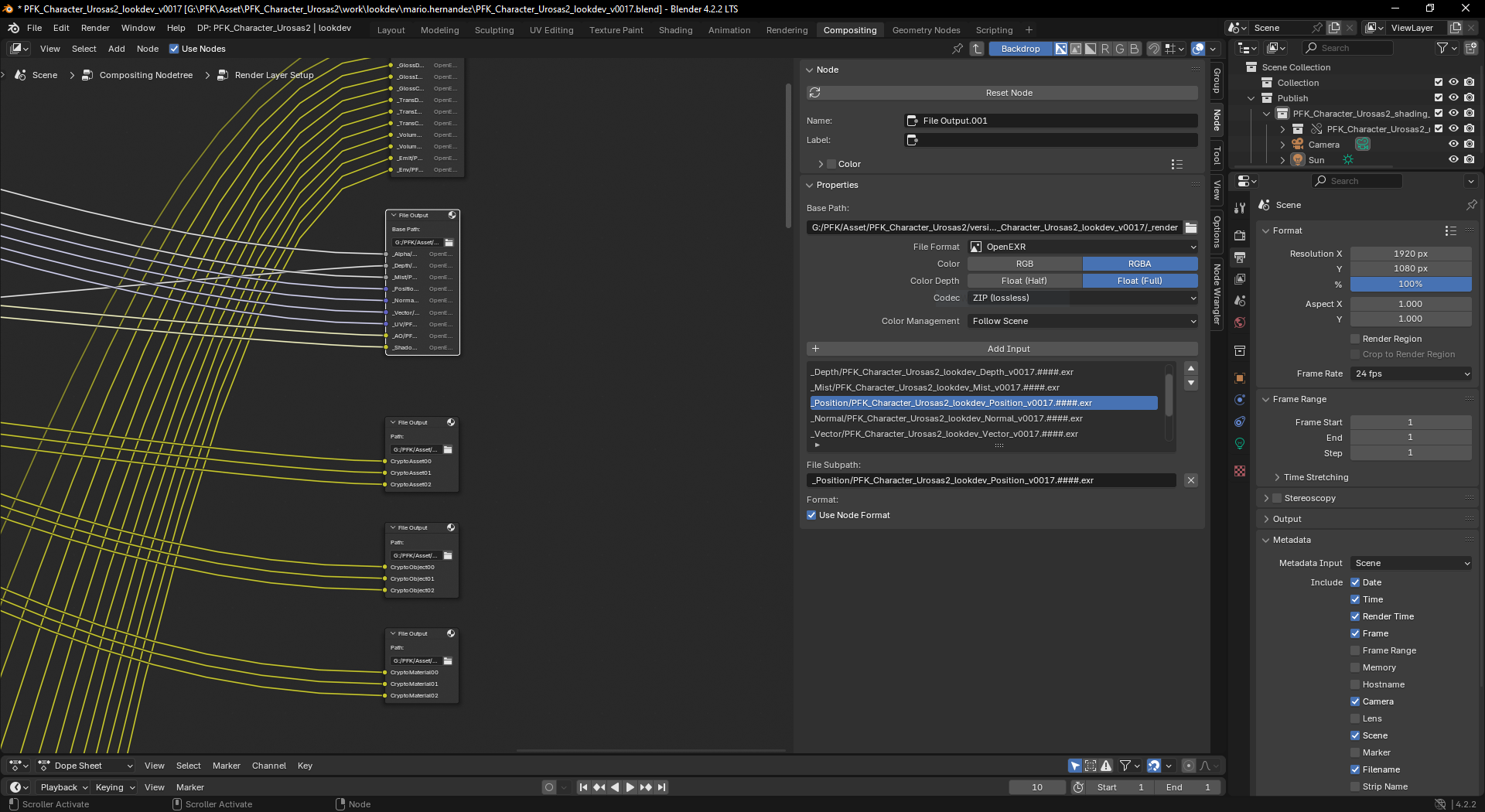The width and height of the screenshot is (1485, 812).
Task: Click the Reset Node button
Action: [1002, 93]
